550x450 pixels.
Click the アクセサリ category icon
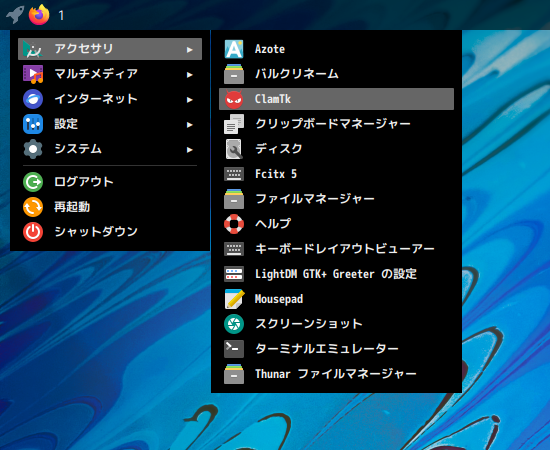coord(33,49)
